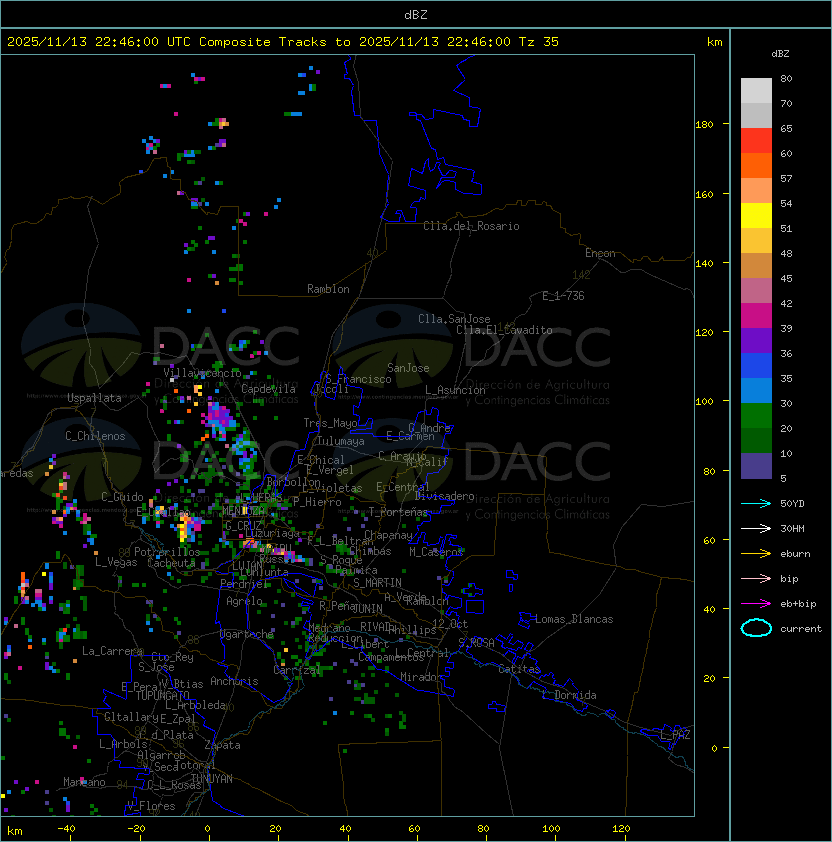This screenshot has width=832, height=842.
Task: Click the cyan 'current' ellipse icon
Action: click(x=756, y=628)
